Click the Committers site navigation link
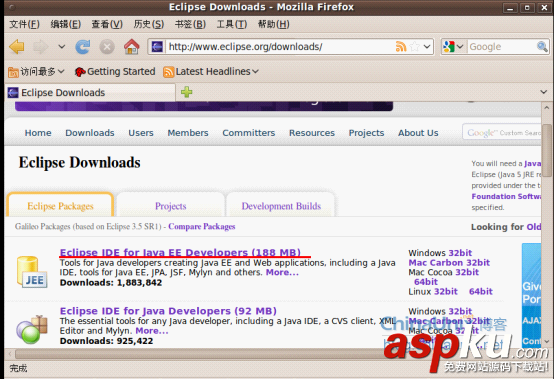This screenshot has height=379, width=554. pyautogui.click(x=248, y=133)
